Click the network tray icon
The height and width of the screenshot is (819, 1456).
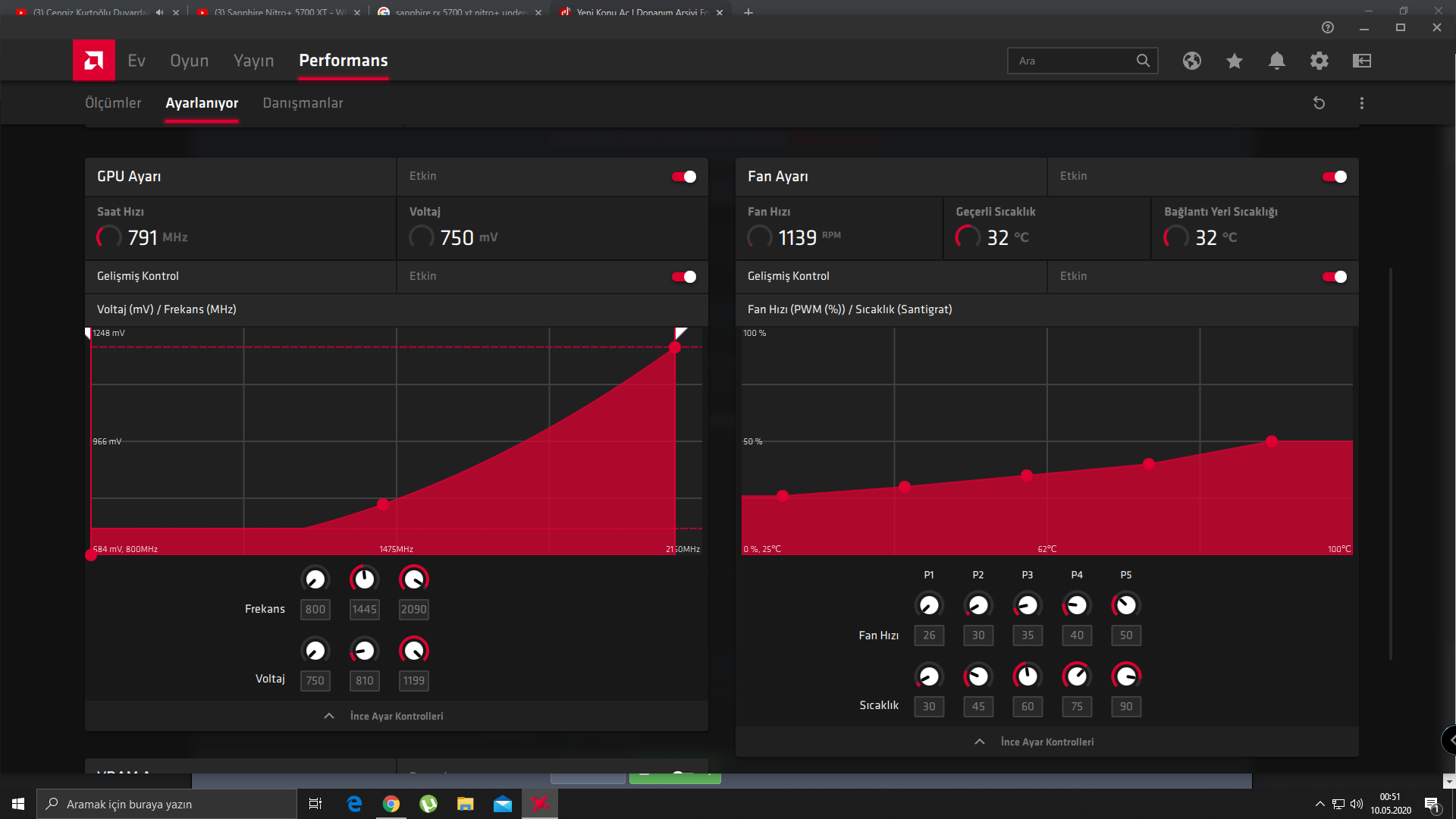pyautogui.click(x=1338, y=804)
